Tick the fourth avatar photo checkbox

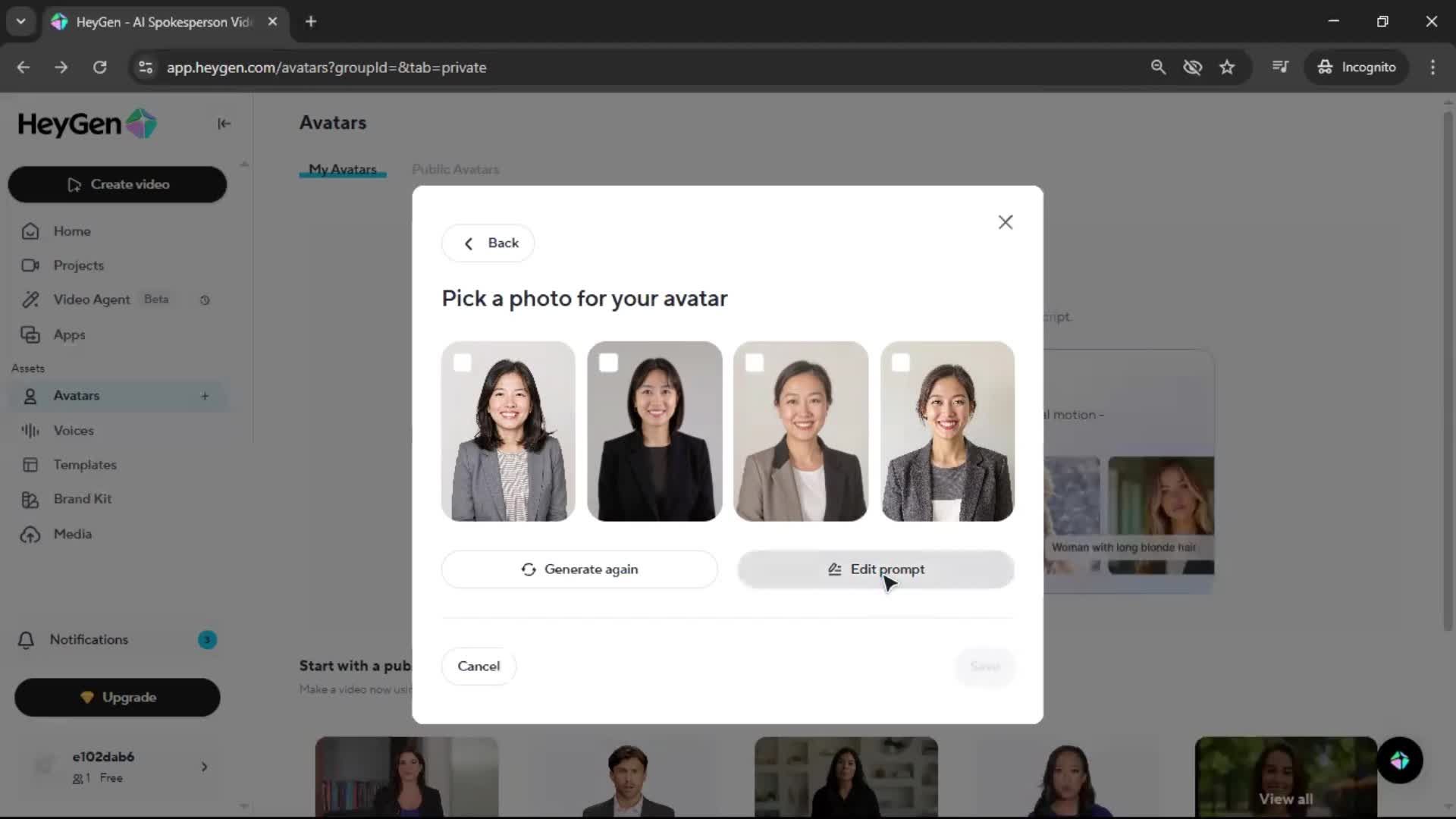click(900, 363)
